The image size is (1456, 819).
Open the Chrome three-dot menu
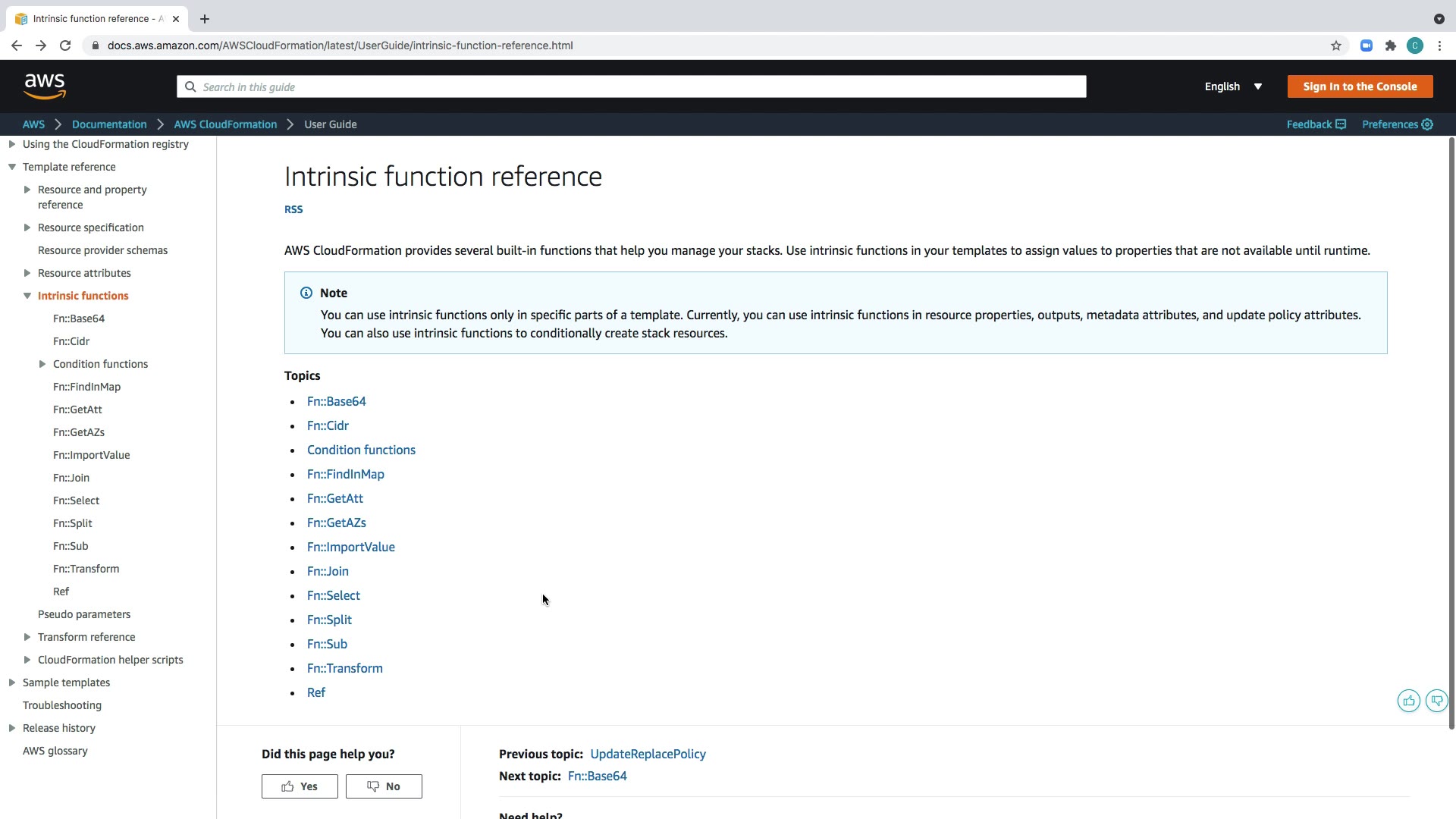click(1439, 45)
